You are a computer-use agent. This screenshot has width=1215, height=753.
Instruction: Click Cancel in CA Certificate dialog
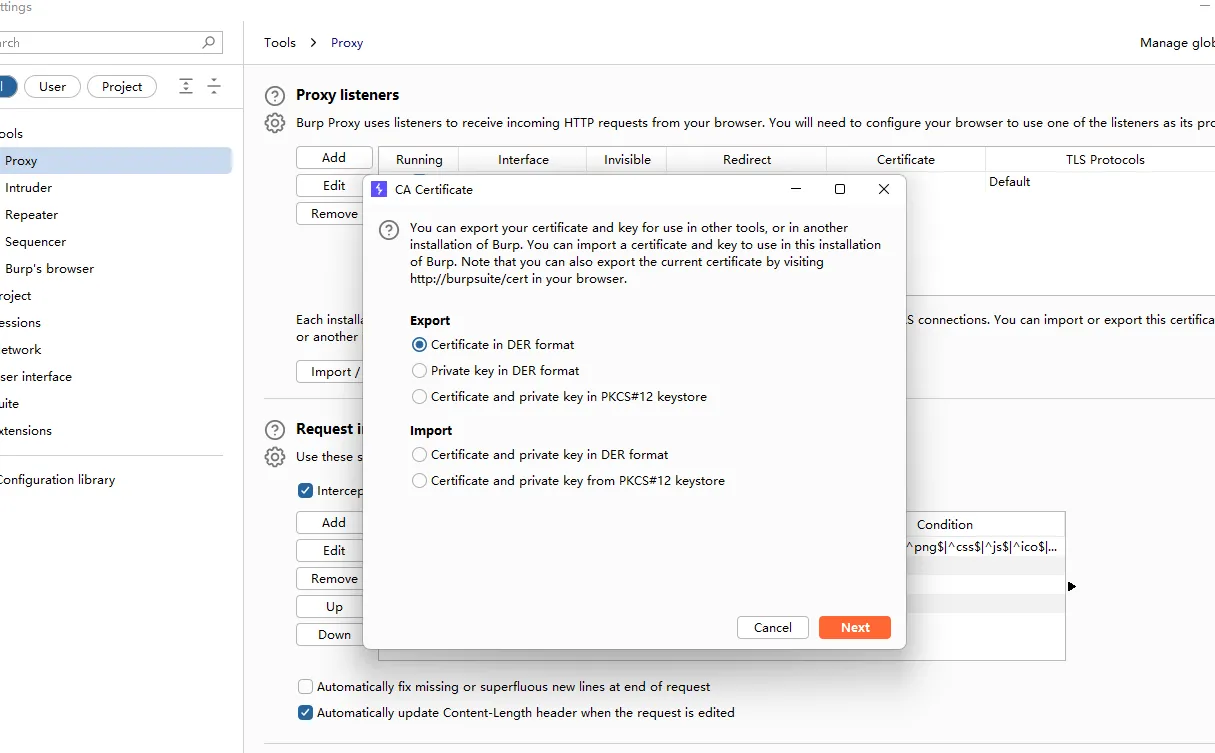click(773, 627)
